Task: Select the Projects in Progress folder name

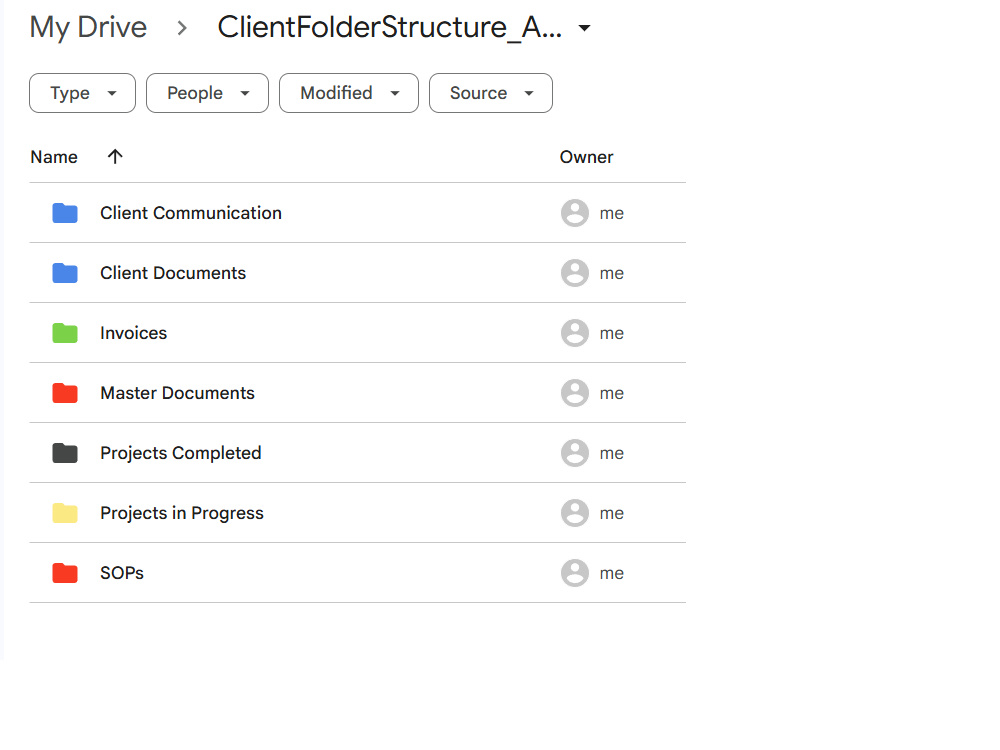Action: click(x=182, y=513)
